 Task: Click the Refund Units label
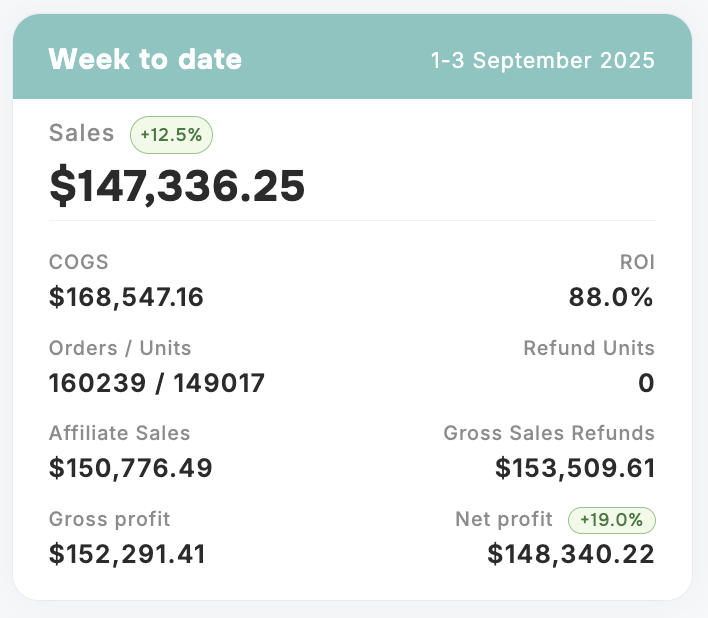[x=589, y=348]
